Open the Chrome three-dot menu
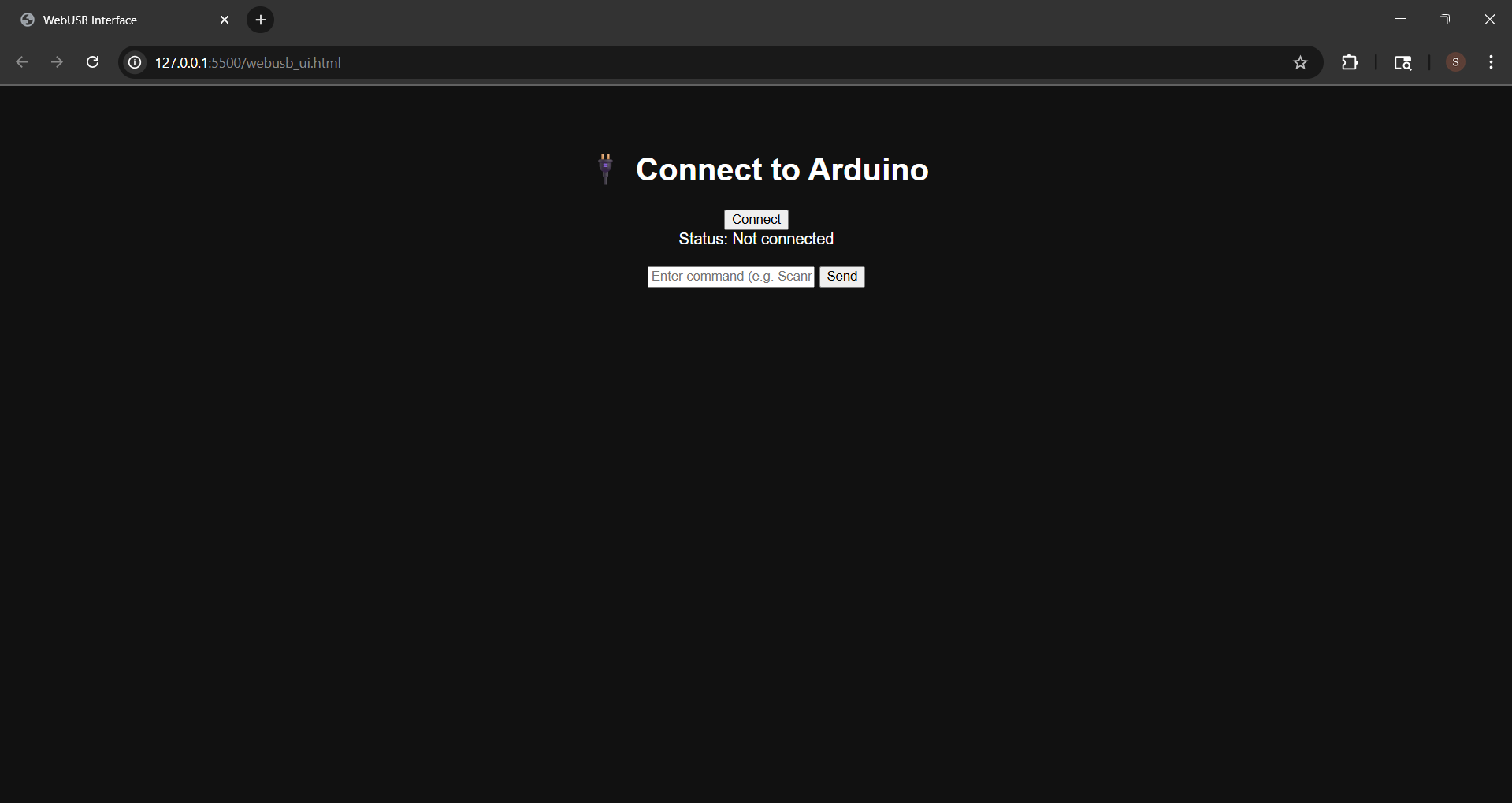This screenshot has width=1512, height=803. point(1491,62)
